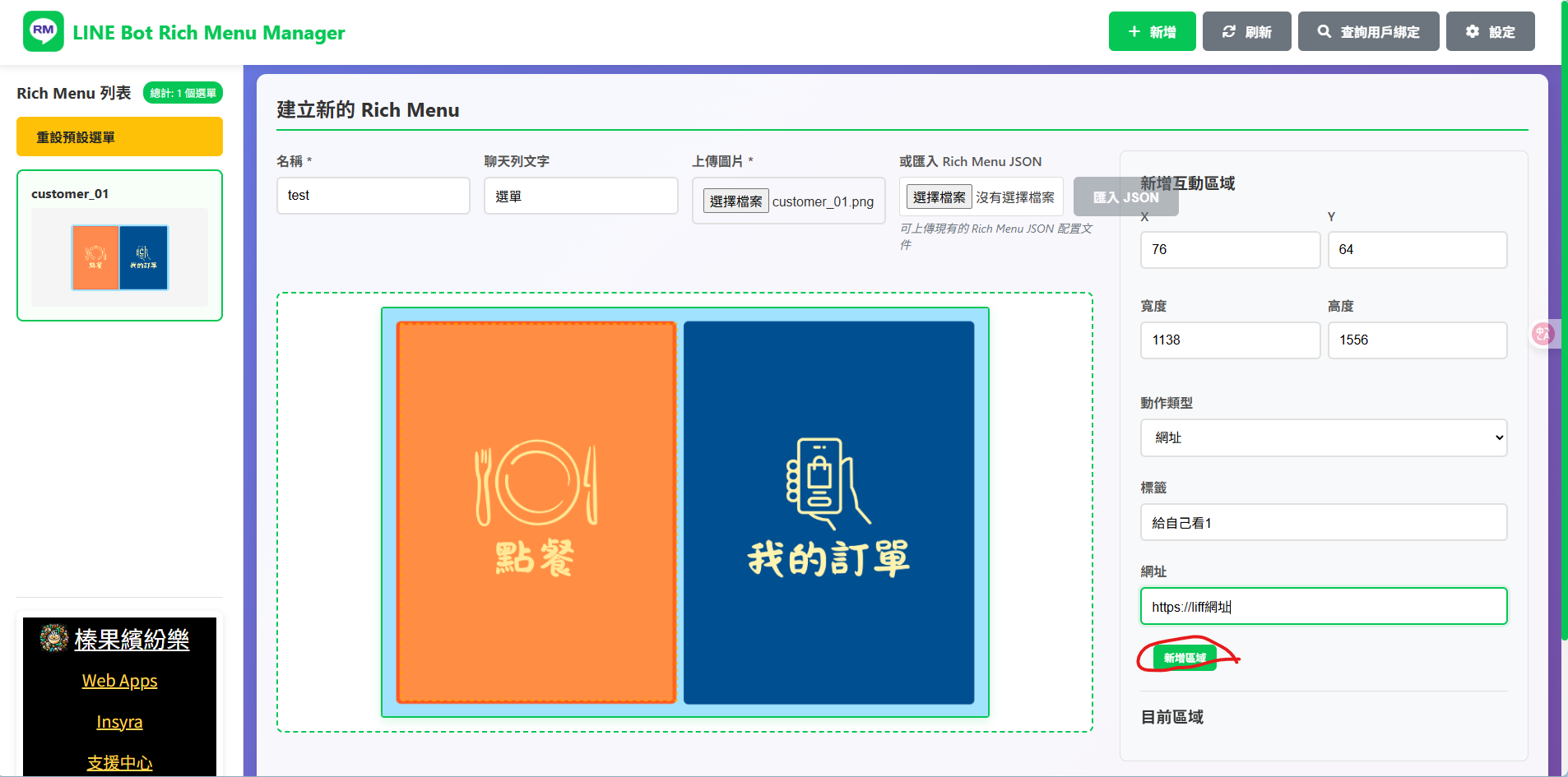Open the Insyra link
Screen dimensions: 1568x777
click(x=119, y=722)
